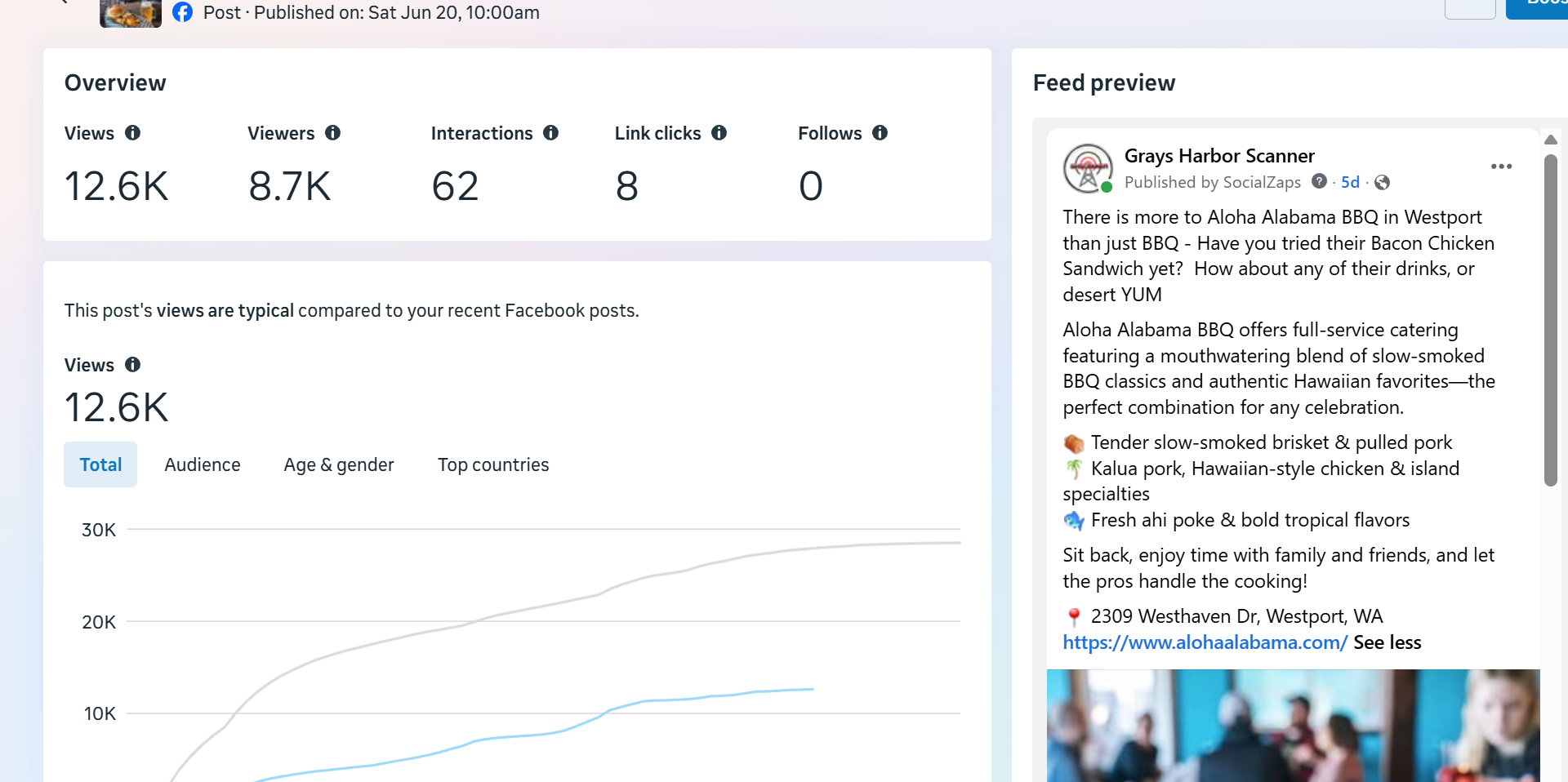The width and height of the screenshot is (1568, 782).
Task: Open the Age & gender tab
Action: point(339,464)
